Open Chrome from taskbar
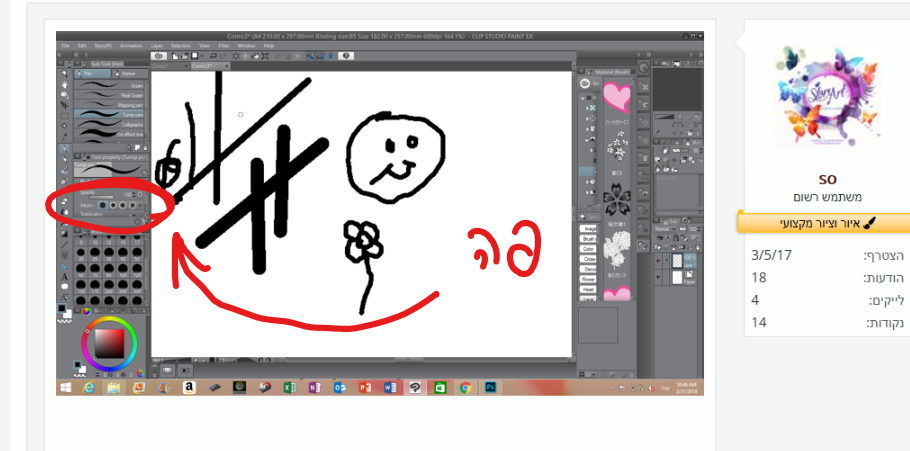The width and height of the screenshot is (910, 451). pos(465,388)
